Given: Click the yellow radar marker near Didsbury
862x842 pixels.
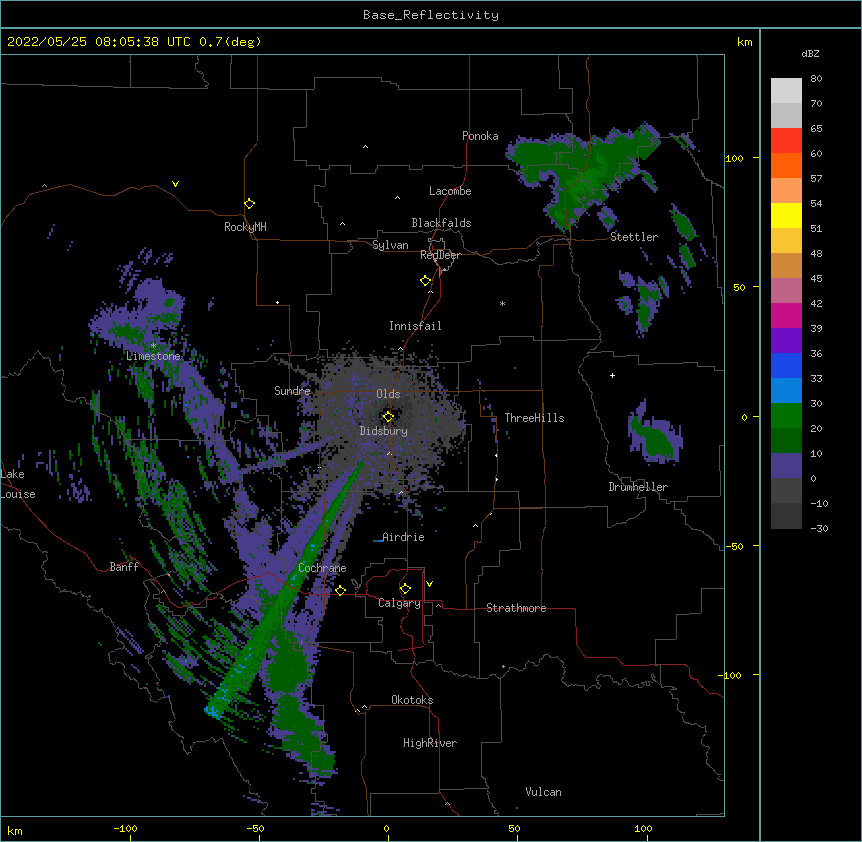Looking at the screenshot, I should (388, 416).
